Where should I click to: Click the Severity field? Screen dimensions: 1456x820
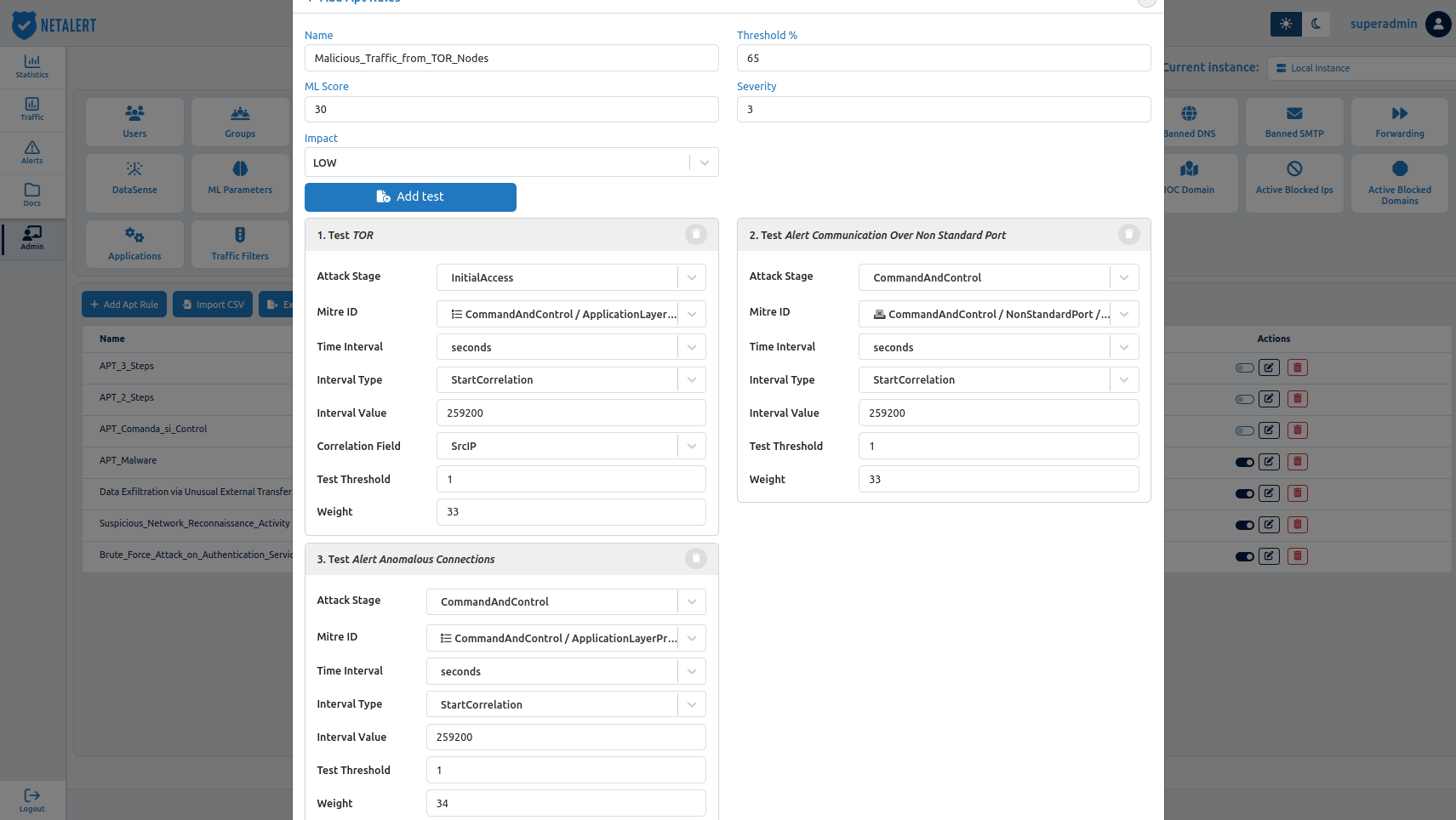coord(944,109)
